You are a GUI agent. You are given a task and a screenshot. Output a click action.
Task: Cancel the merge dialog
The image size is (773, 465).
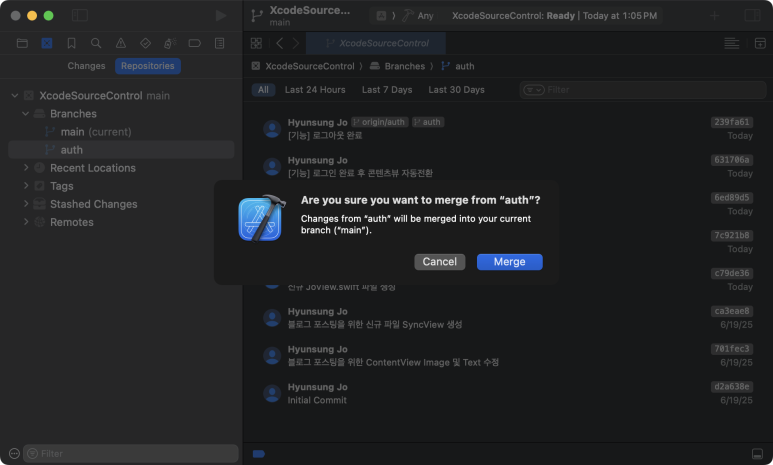point(439,262)
